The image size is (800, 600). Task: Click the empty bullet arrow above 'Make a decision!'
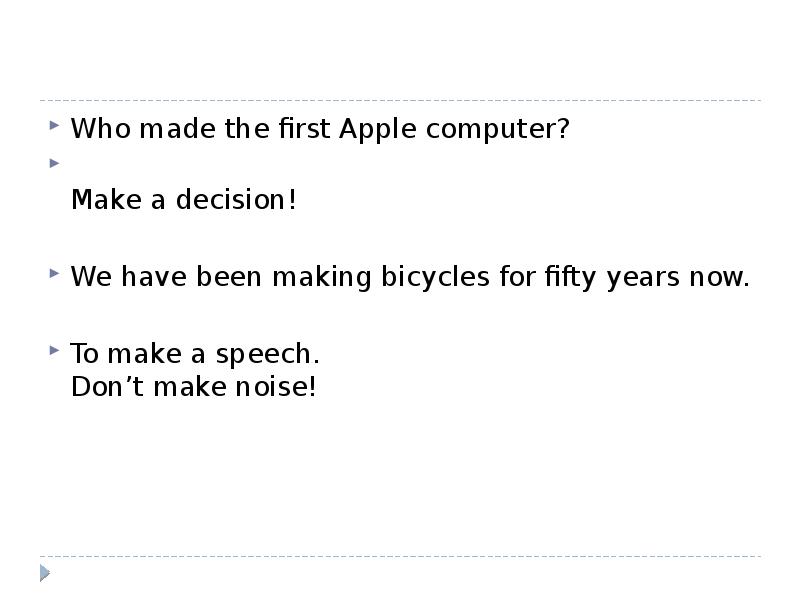click(54, 161)
